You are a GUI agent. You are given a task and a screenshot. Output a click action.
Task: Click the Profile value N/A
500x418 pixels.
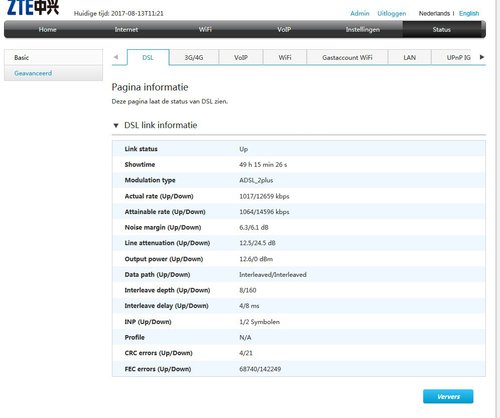pyautogui.click(x=245, y=337)
